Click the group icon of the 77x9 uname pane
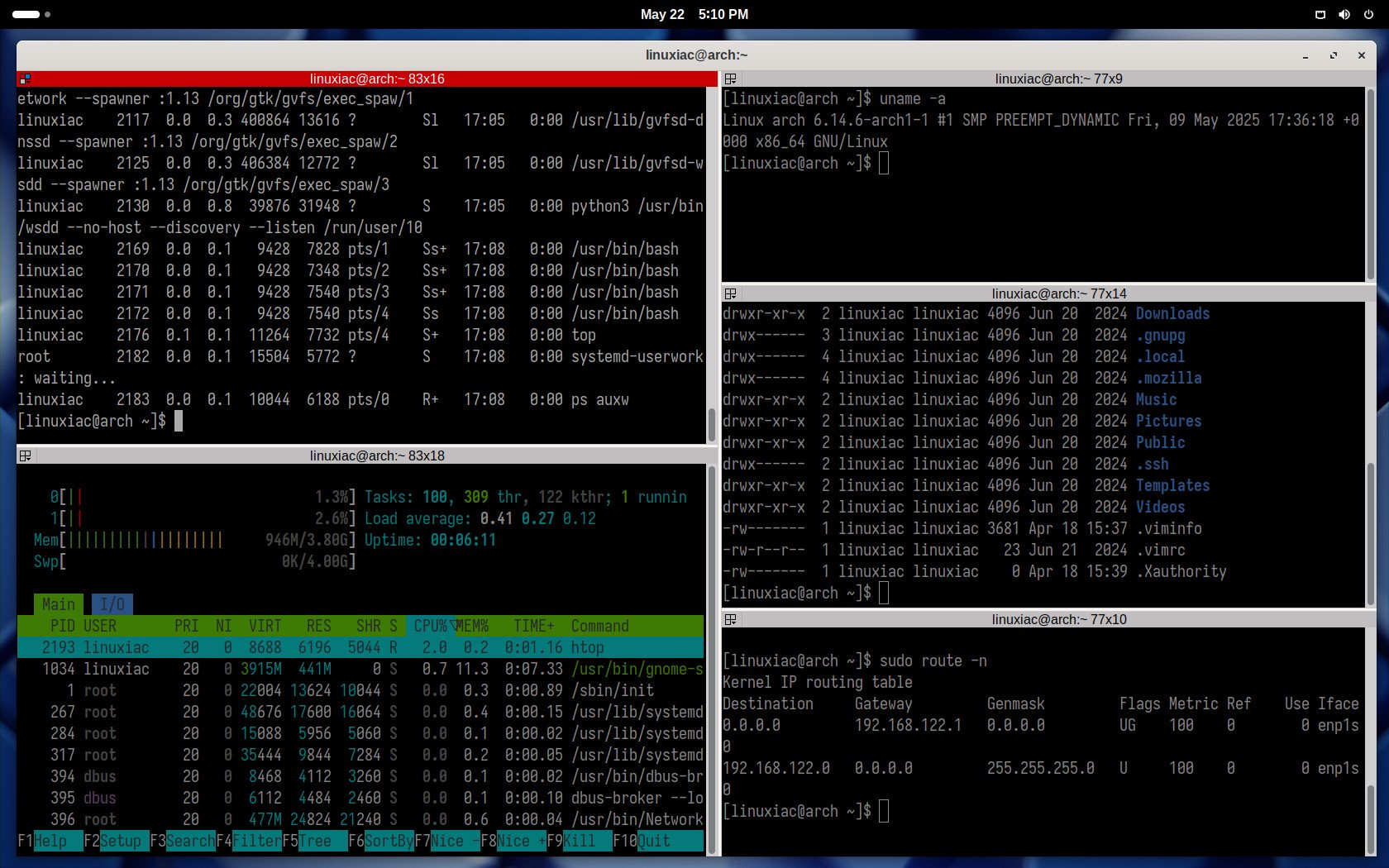The image size is (1389, 868). click(x=730, y=79)
